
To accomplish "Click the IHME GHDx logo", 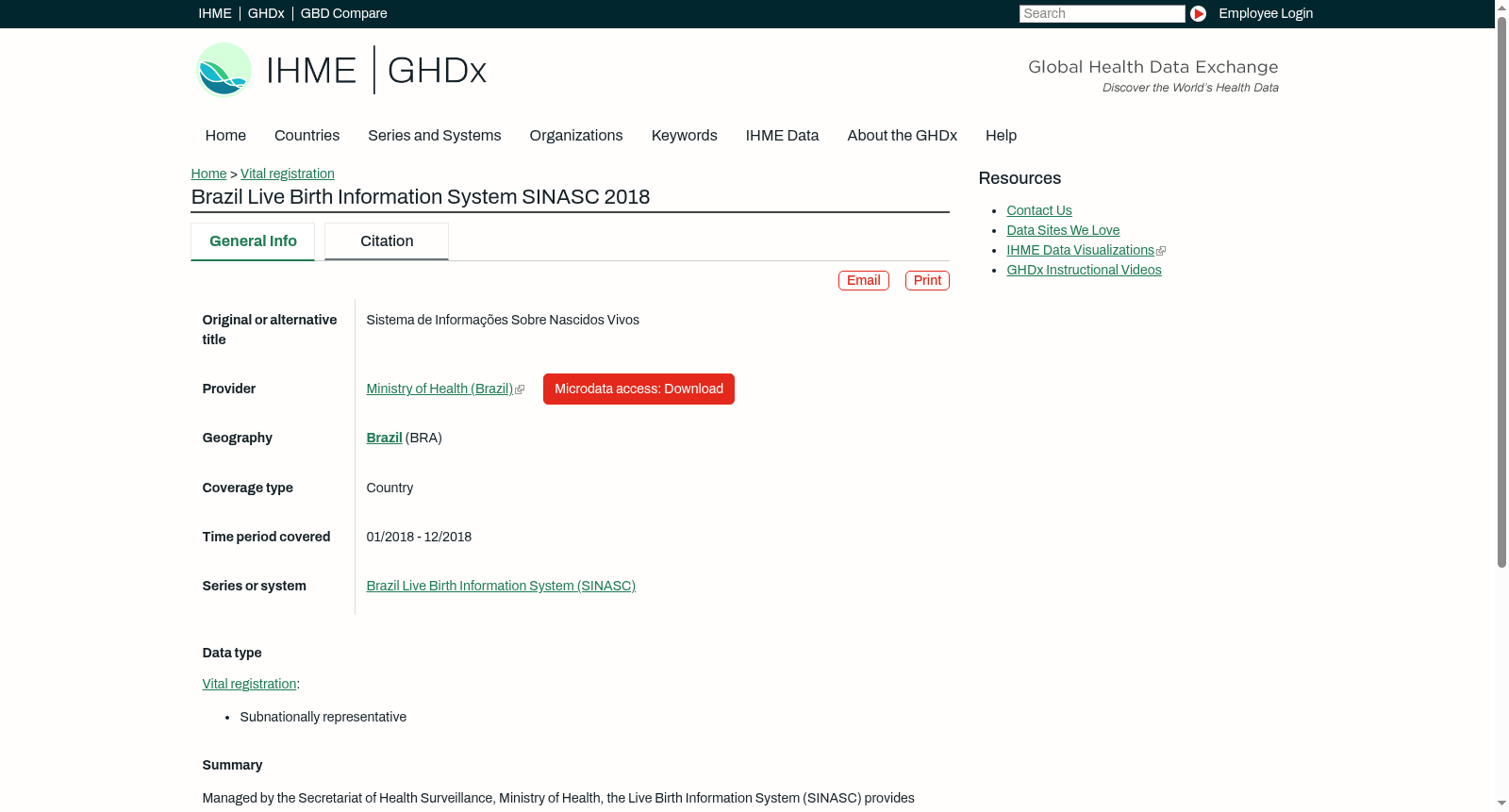I will pyautogui.click(x=341, y=70).
